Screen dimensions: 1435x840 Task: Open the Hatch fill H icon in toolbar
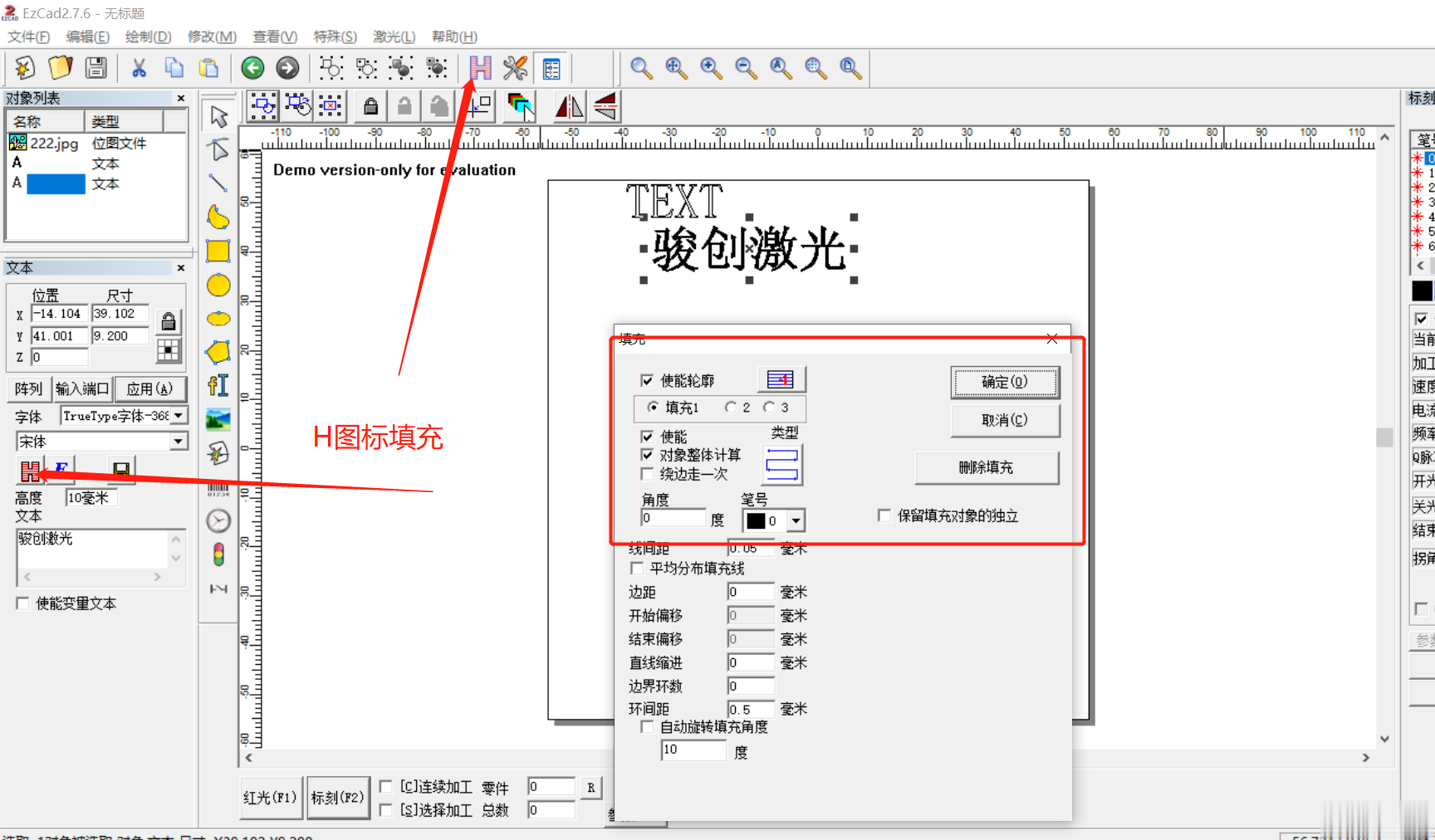480,67
